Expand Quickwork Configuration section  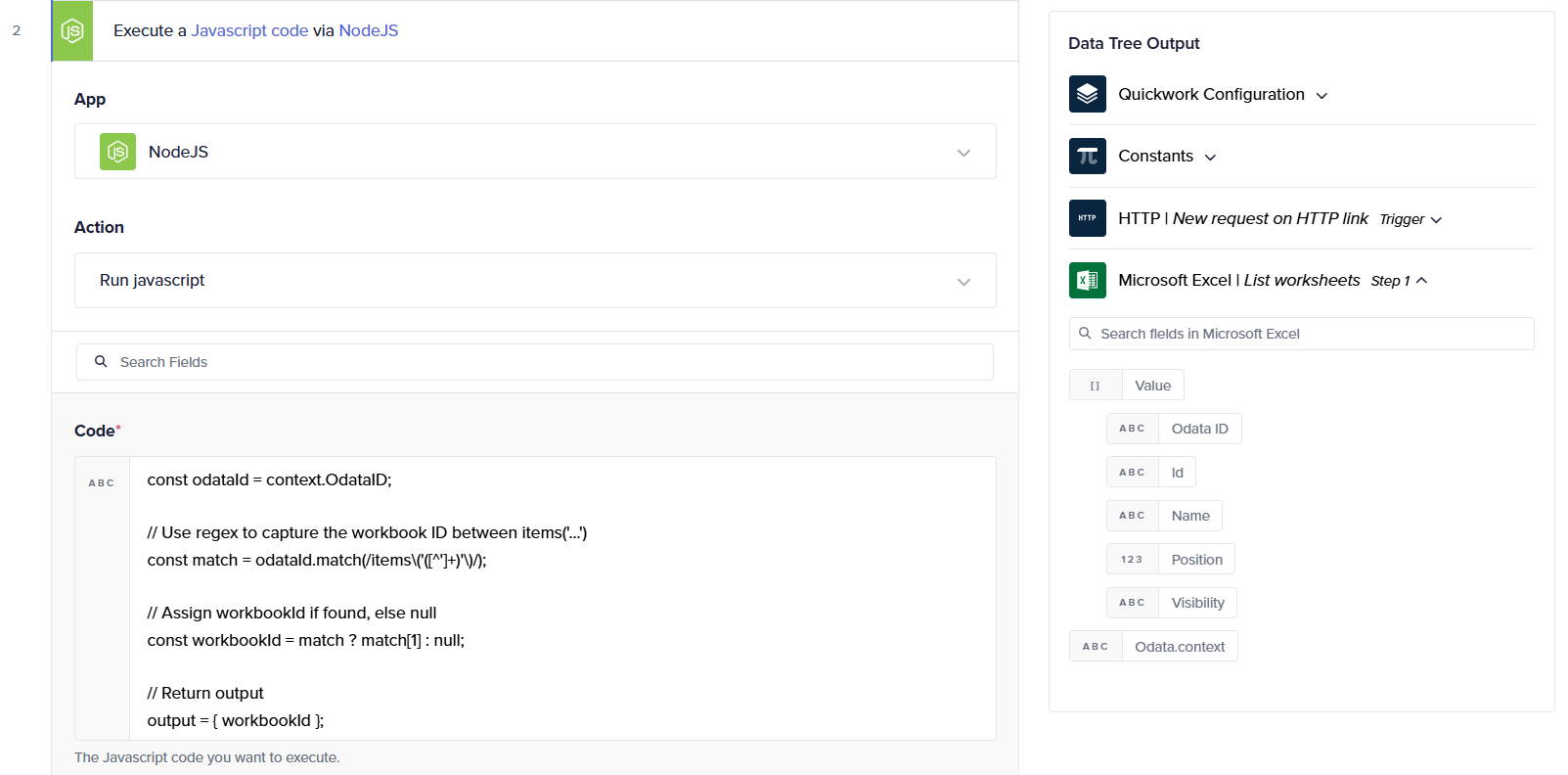coord(1322,96)
